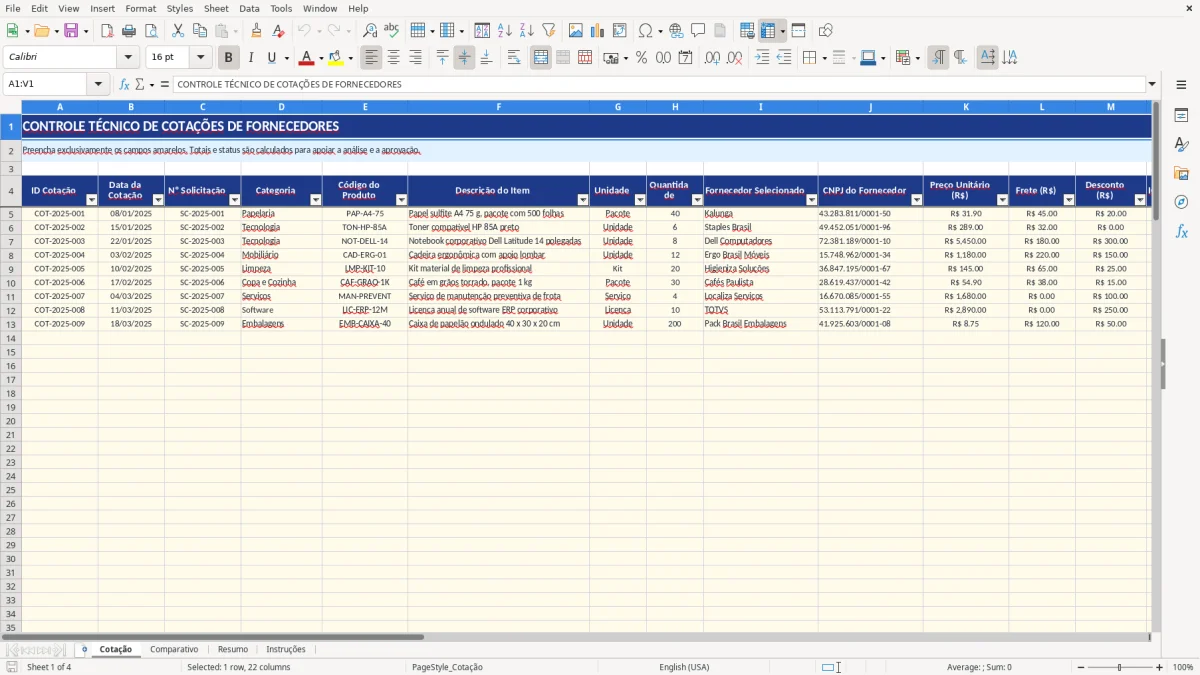Apply the yellow highlighting color swatch
The height and width of the screenshot is (675, 1200).
(x=336, y=58)
